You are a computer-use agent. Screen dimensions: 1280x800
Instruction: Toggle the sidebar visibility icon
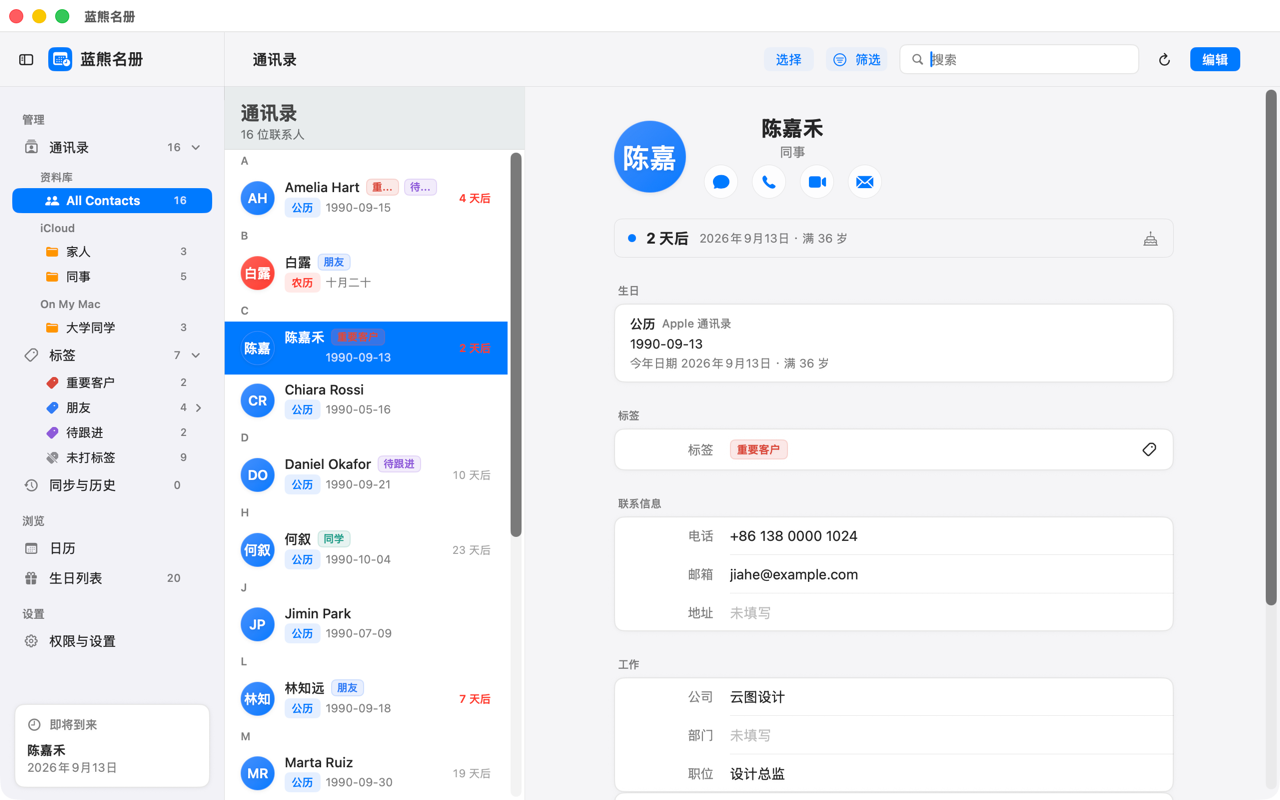(x=26, y=60)
